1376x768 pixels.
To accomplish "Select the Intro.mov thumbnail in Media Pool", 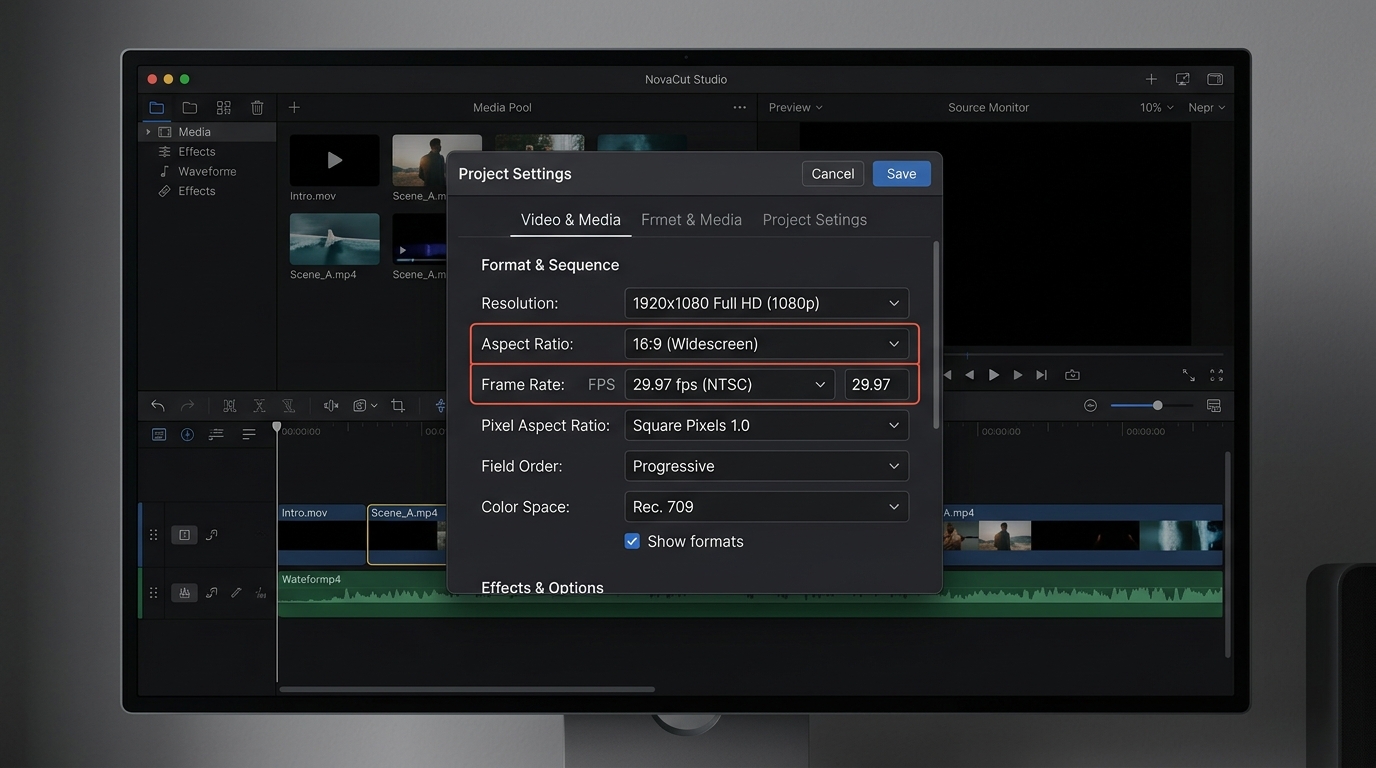I will click(x=335, y=160).
